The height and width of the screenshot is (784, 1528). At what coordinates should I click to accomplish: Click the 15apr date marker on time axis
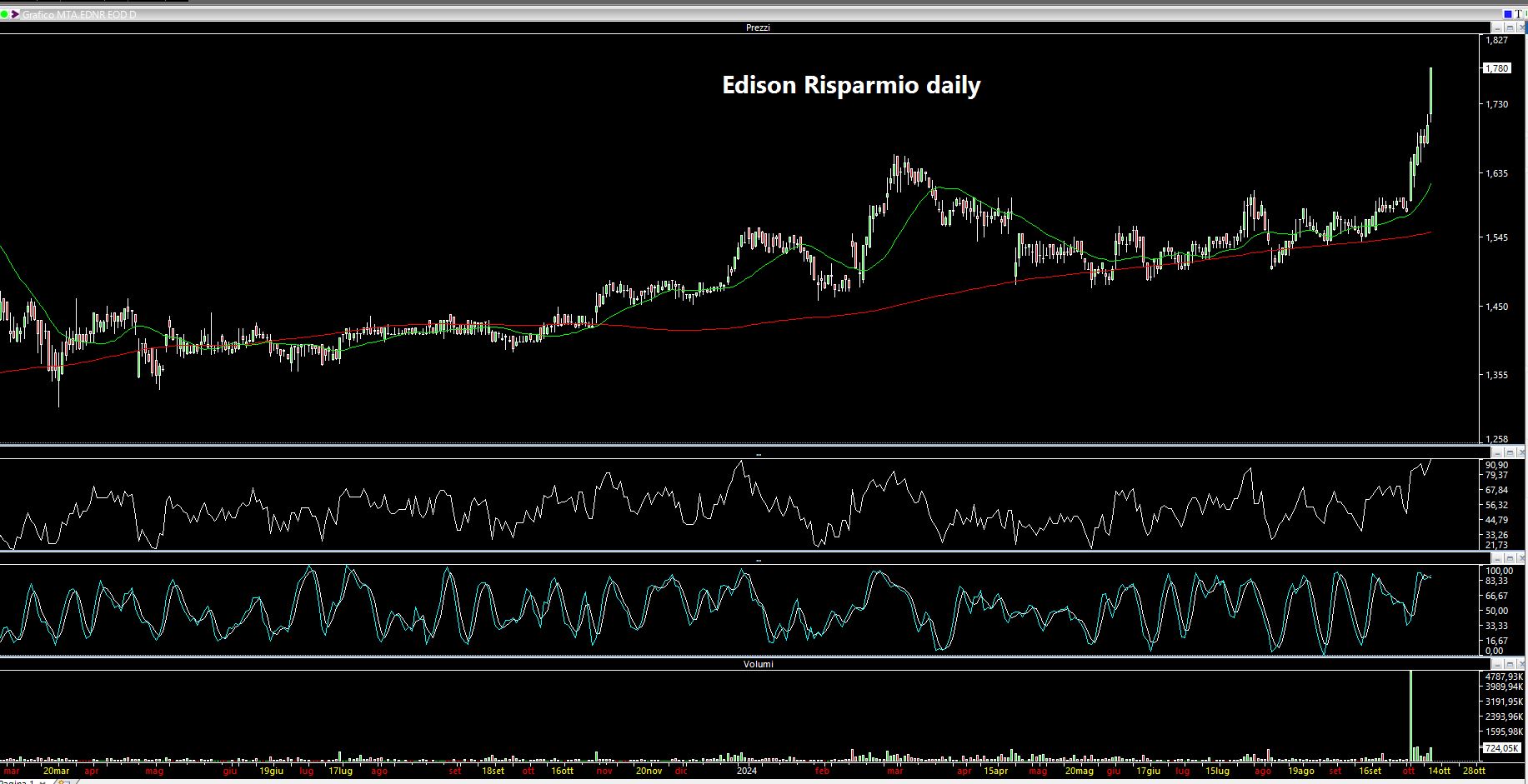[995, 771]
